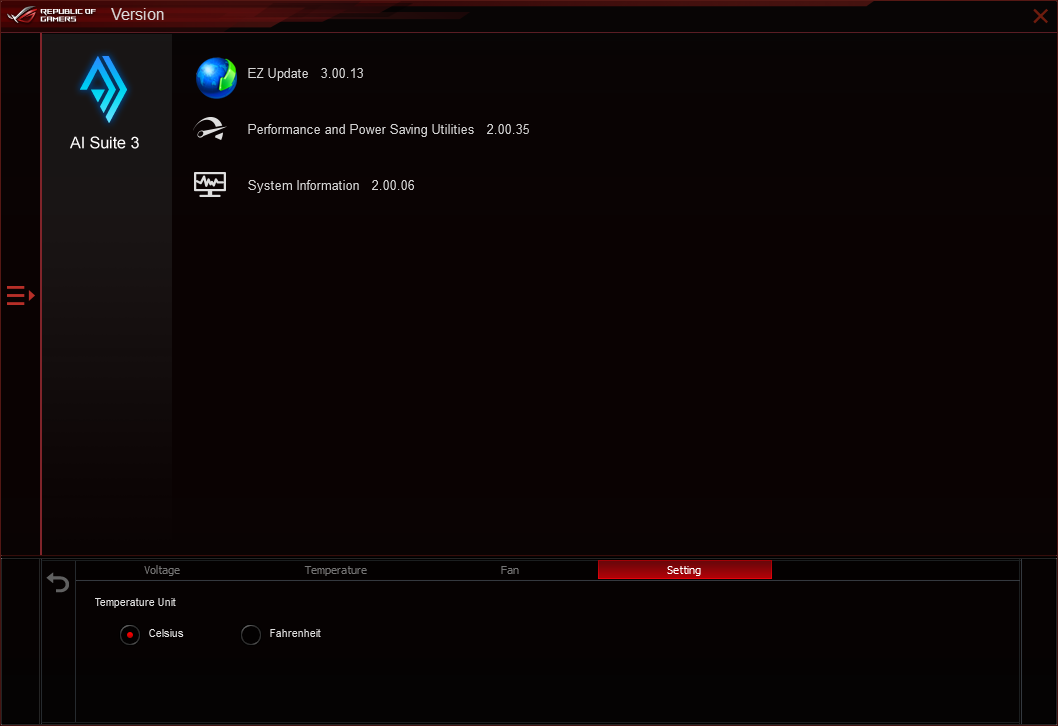Click the AI Suite 3 label
Image resolution: width=1058 pixels, height=726 pixels.
tap(105, 143)
